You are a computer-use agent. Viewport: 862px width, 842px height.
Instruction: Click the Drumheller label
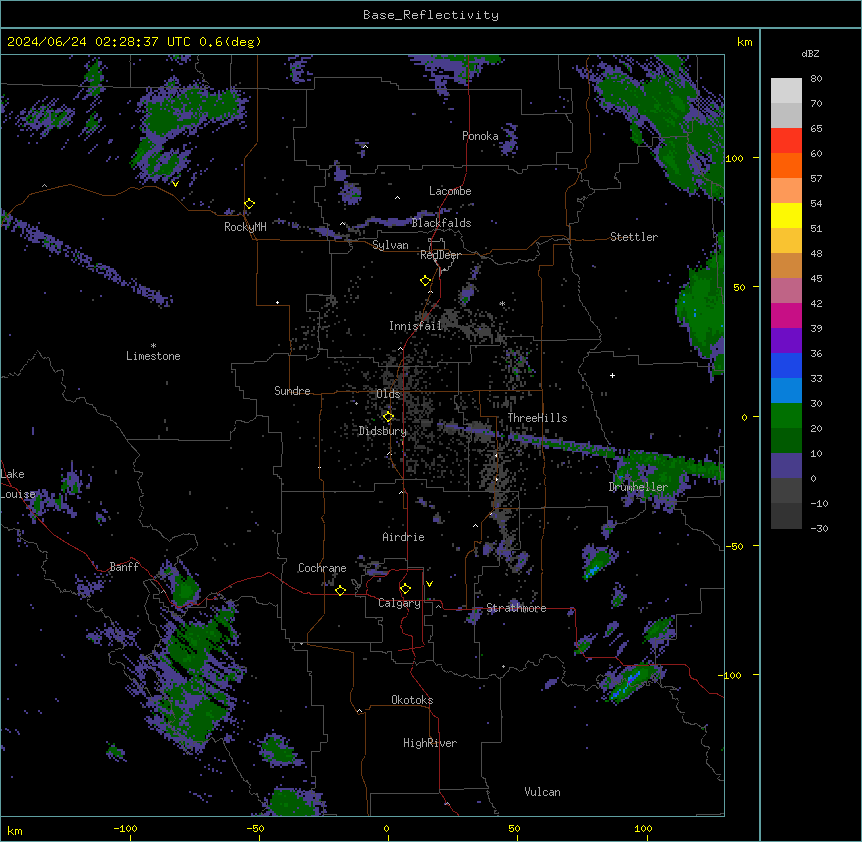[638, 487]
